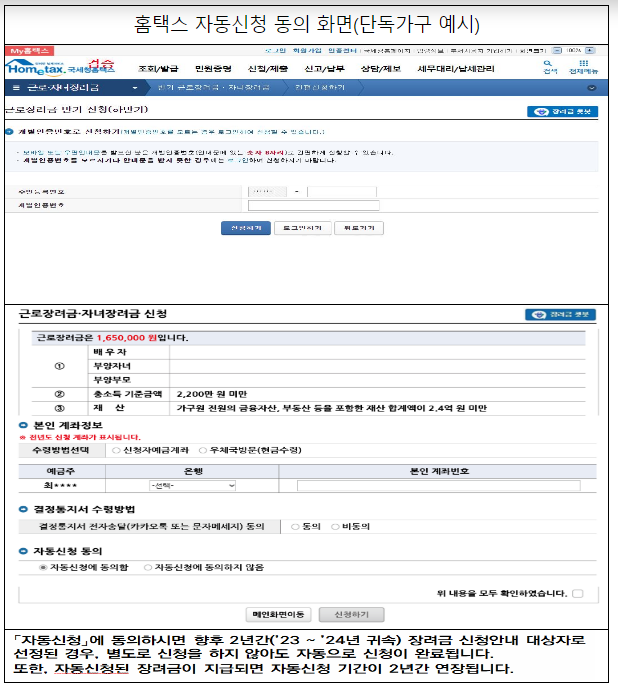Click the My홈택스 tab
Viewport: 618px width, 690px height.
coord(29,51)
